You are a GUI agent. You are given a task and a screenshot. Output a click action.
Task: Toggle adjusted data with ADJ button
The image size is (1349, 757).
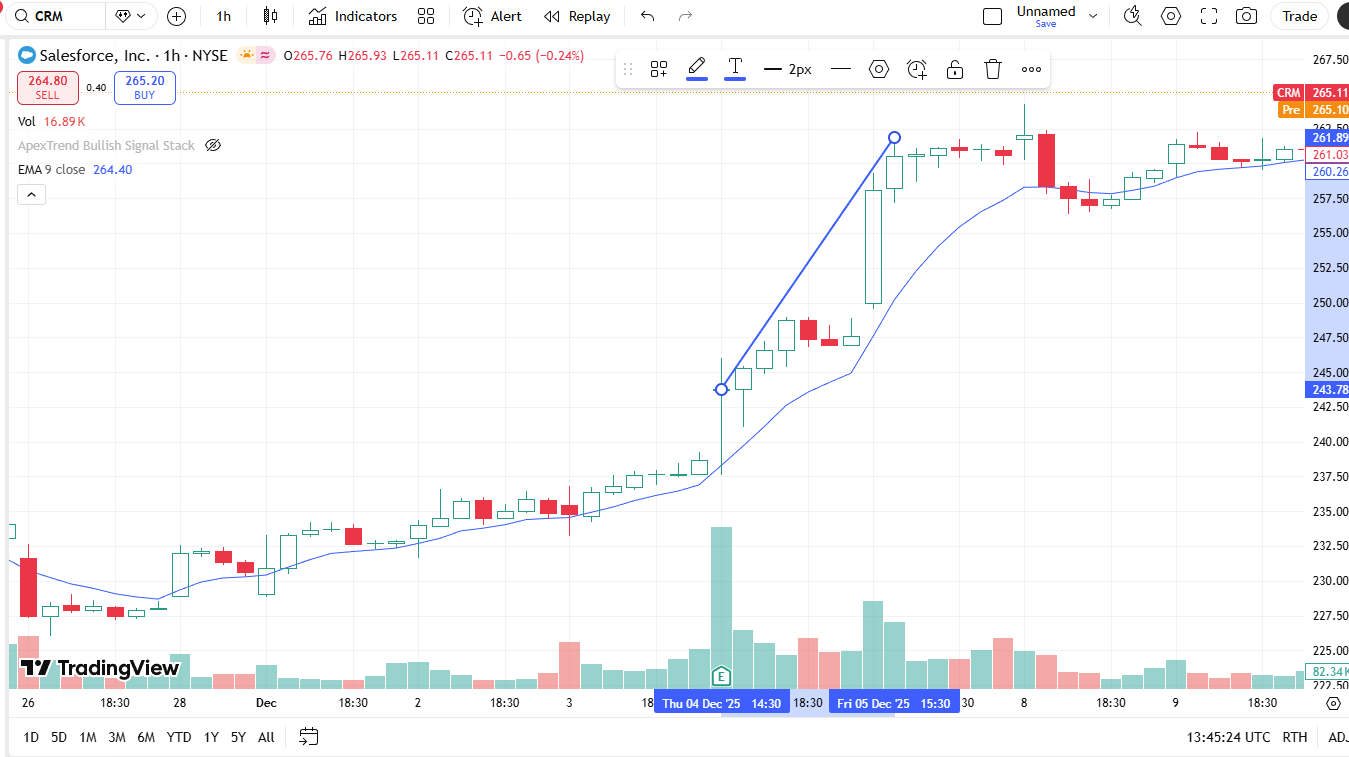pos(1337,737)
